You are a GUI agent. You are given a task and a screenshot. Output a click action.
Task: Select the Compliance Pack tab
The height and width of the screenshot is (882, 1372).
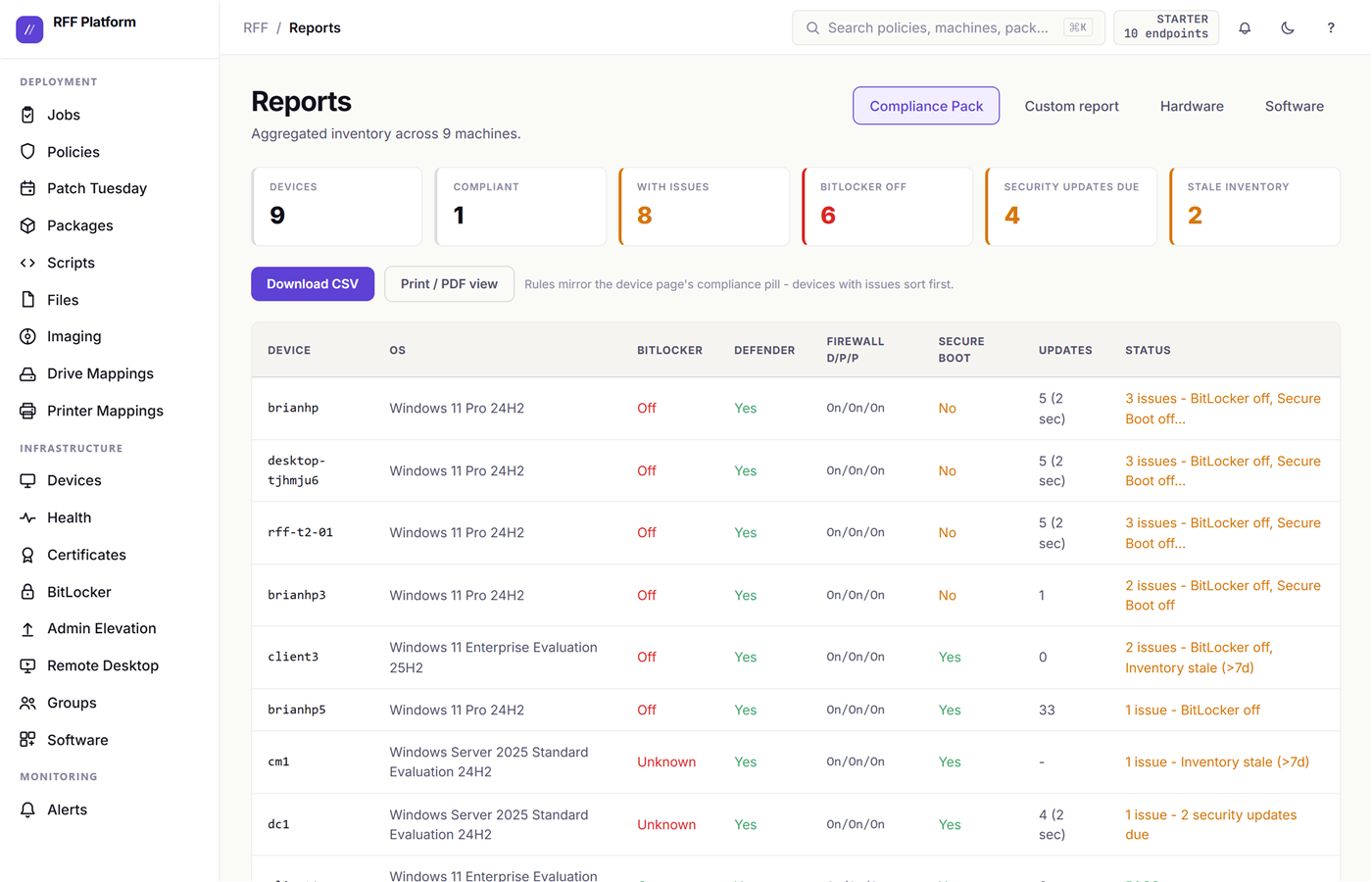(x=926, y=106)
